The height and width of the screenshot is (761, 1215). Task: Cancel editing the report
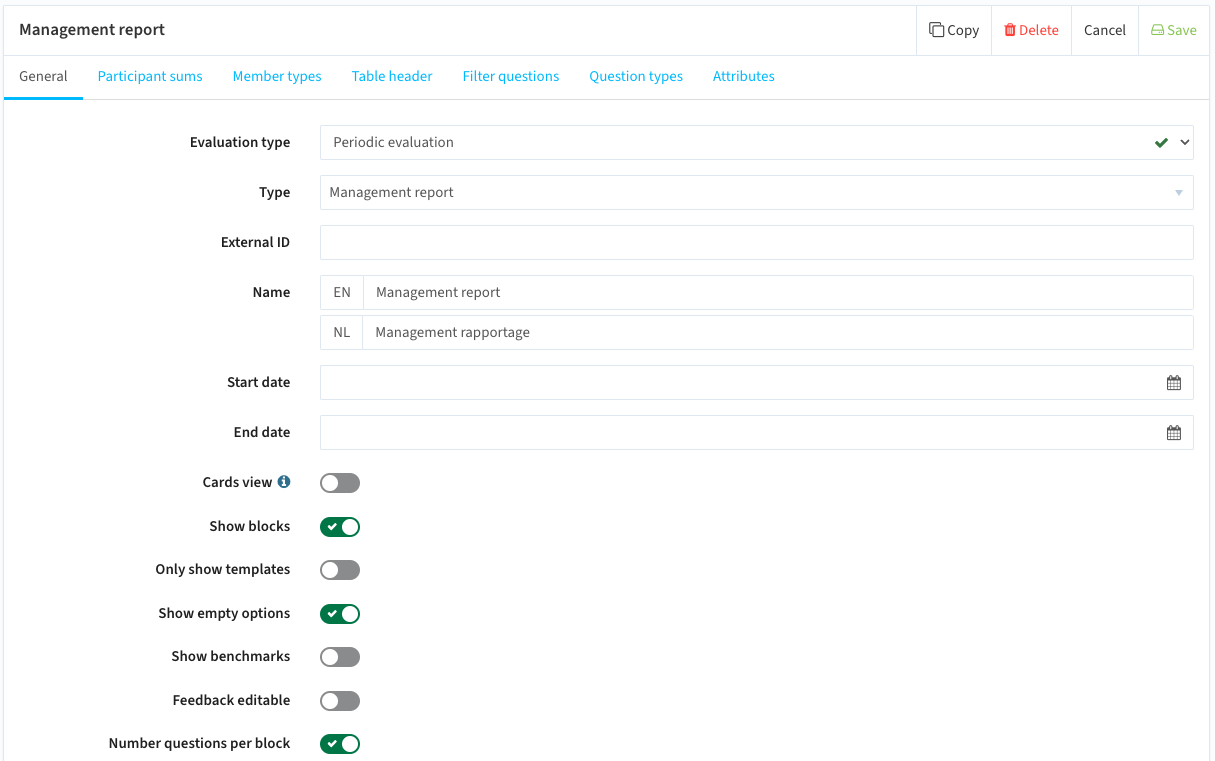tap(1105, 30)
